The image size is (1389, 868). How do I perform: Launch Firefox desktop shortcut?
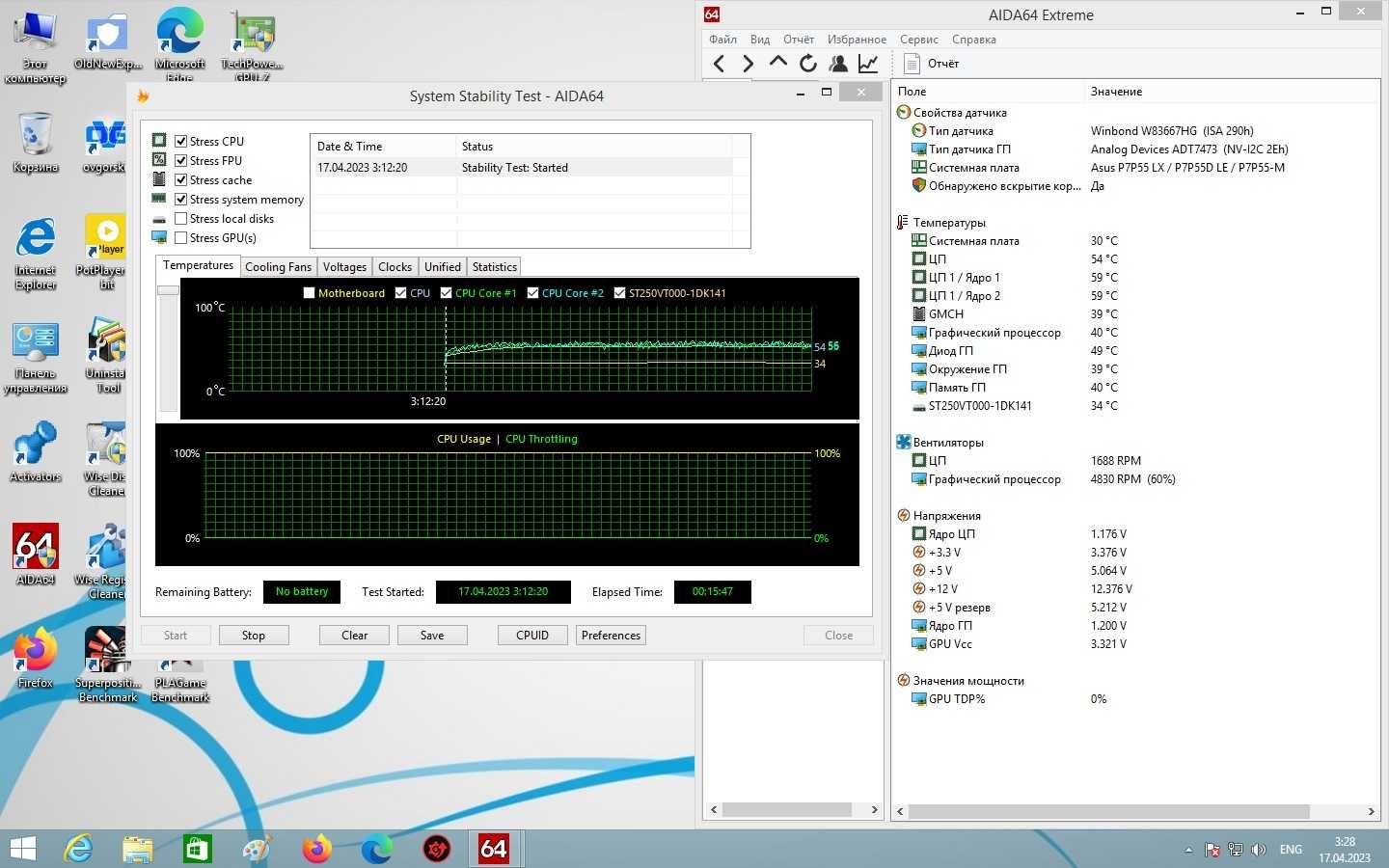click(36, 658)
